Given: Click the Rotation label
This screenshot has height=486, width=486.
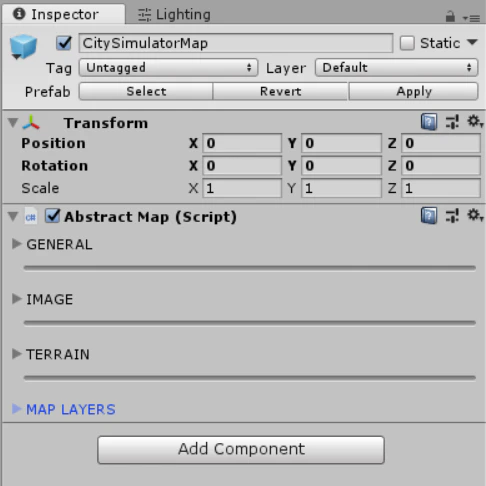Looking at the screenshot, I should 55,166.
